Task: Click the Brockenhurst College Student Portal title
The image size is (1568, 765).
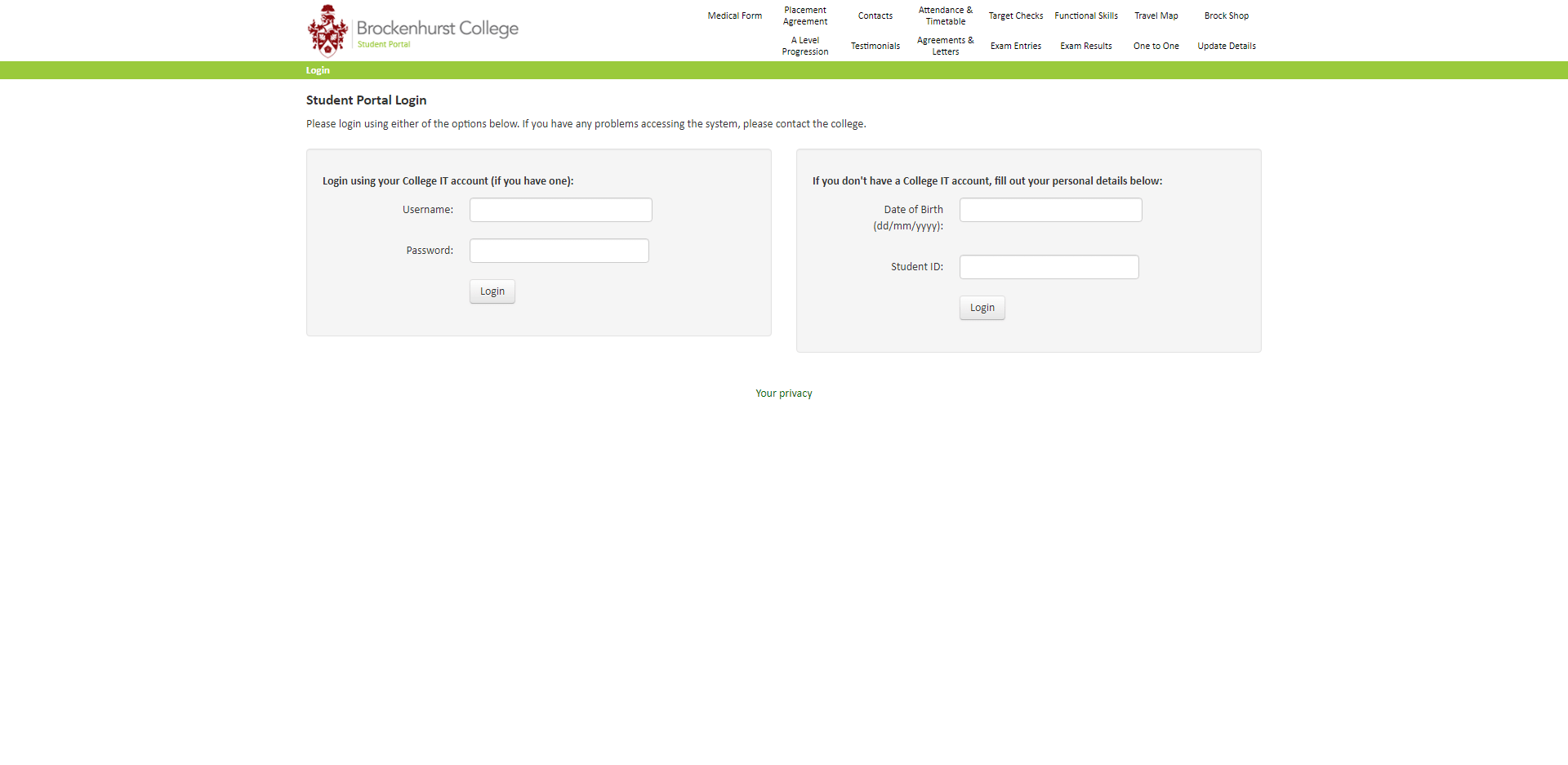Action: pyautogui.click(x=438, y=33)
